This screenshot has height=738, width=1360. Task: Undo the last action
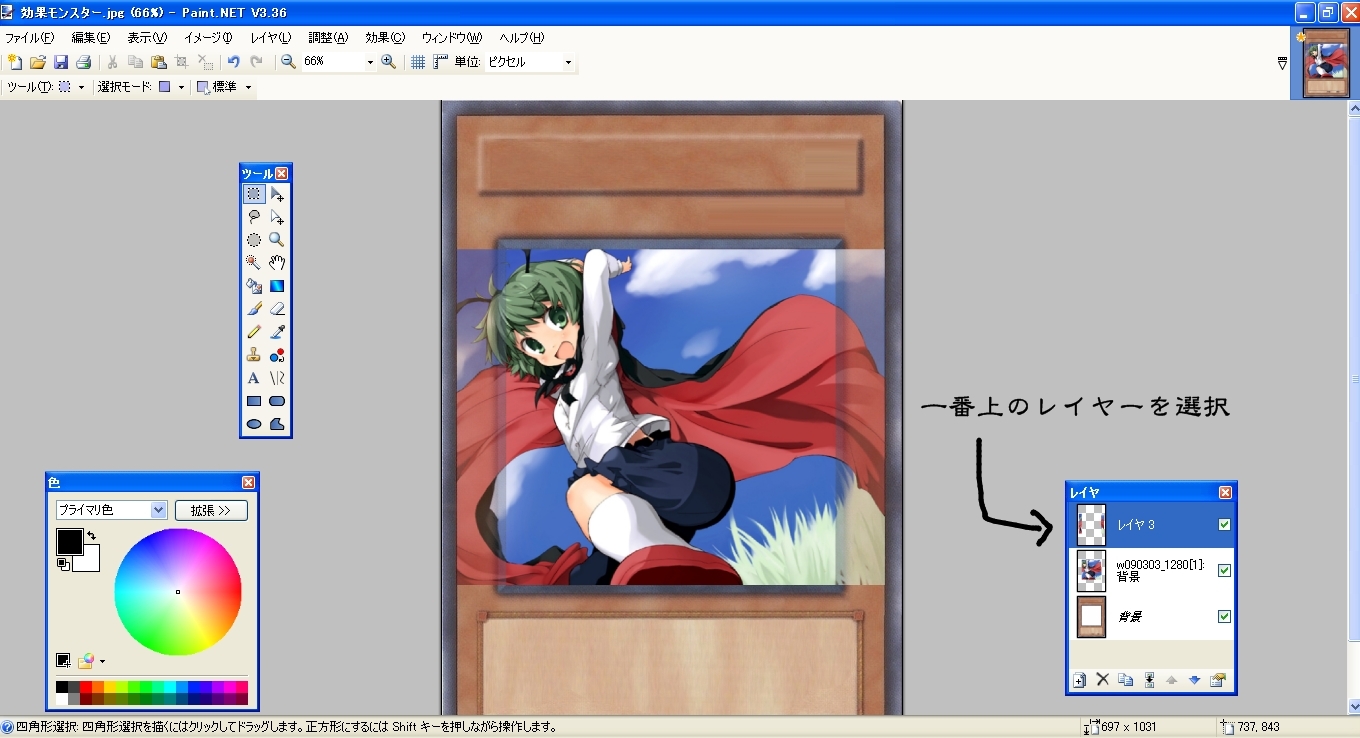pos(233,62)
